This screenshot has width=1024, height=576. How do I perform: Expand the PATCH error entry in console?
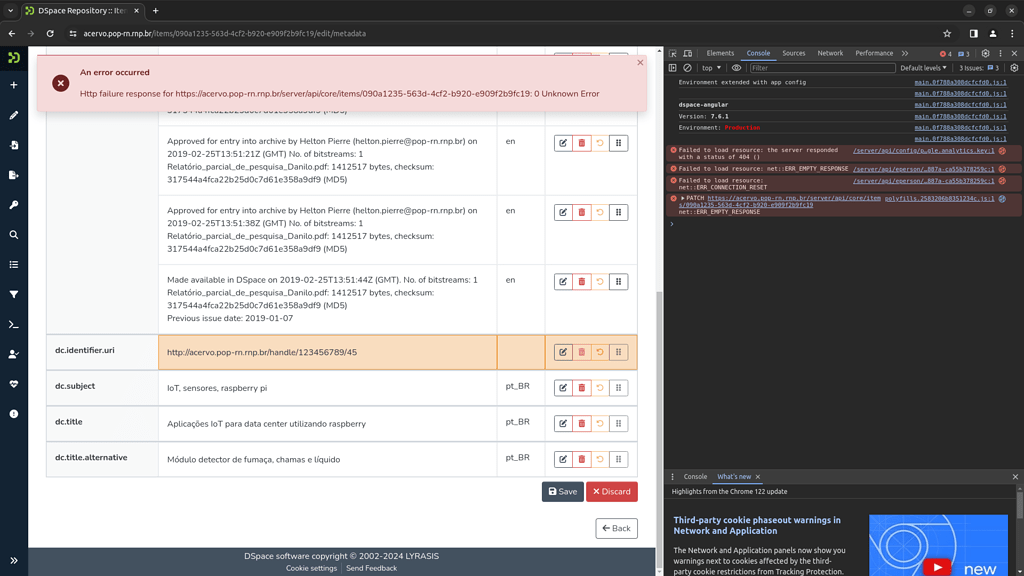pos(683,198)
